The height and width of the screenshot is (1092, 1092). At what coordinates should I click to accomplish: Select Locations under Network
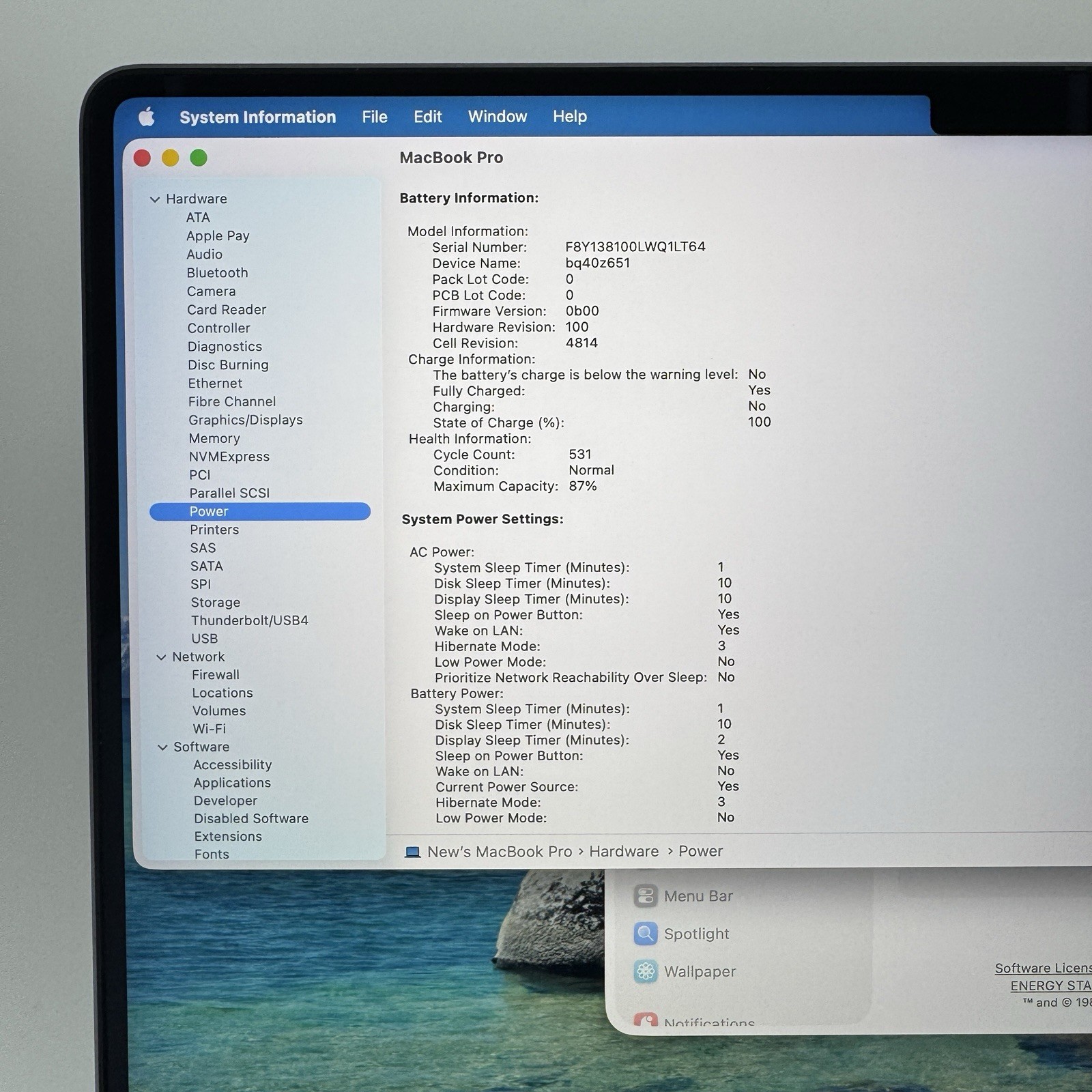pyautogui.click(x=222, y=693)
